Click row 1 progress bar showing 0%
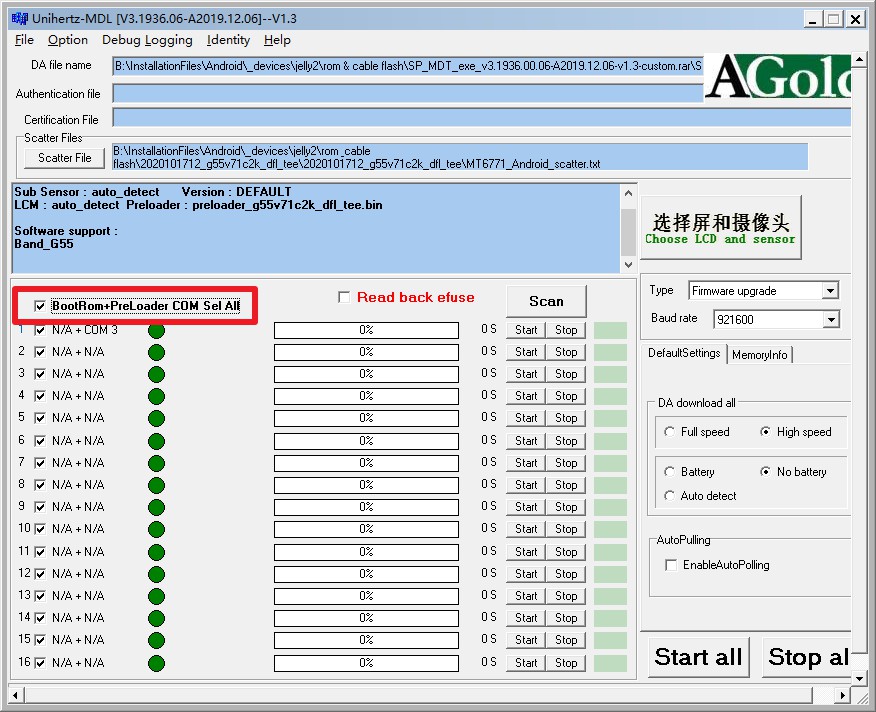Screen dimensions: 876x712 pos(366,330)
